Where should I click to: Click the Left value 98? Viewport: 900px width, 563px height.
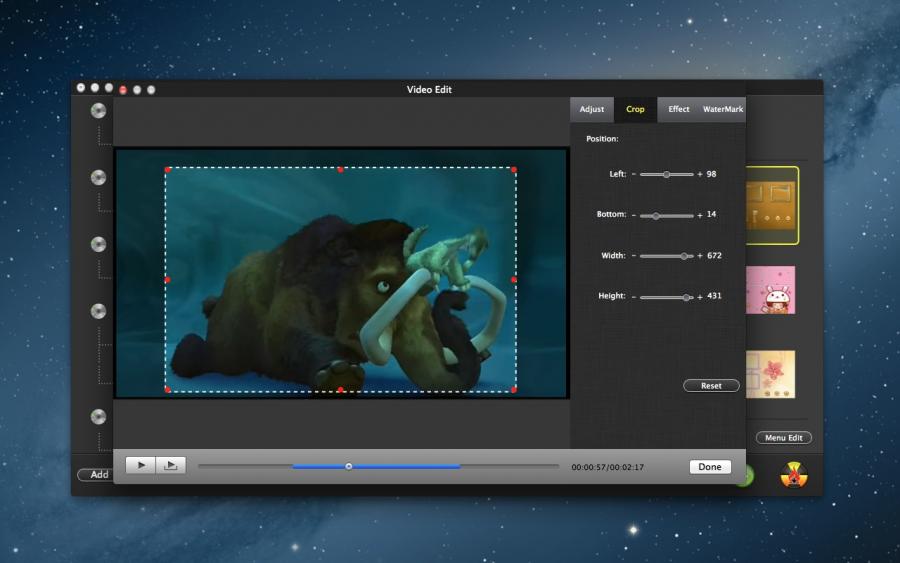click(711, 174)
